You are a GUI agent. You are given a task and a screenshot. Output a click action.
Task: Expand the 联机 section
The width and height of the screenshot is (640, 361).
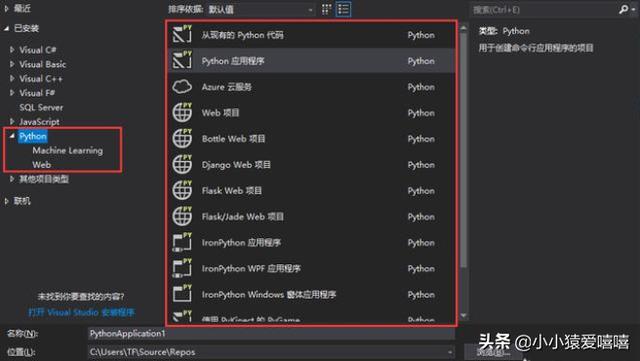tap(6, 201)
